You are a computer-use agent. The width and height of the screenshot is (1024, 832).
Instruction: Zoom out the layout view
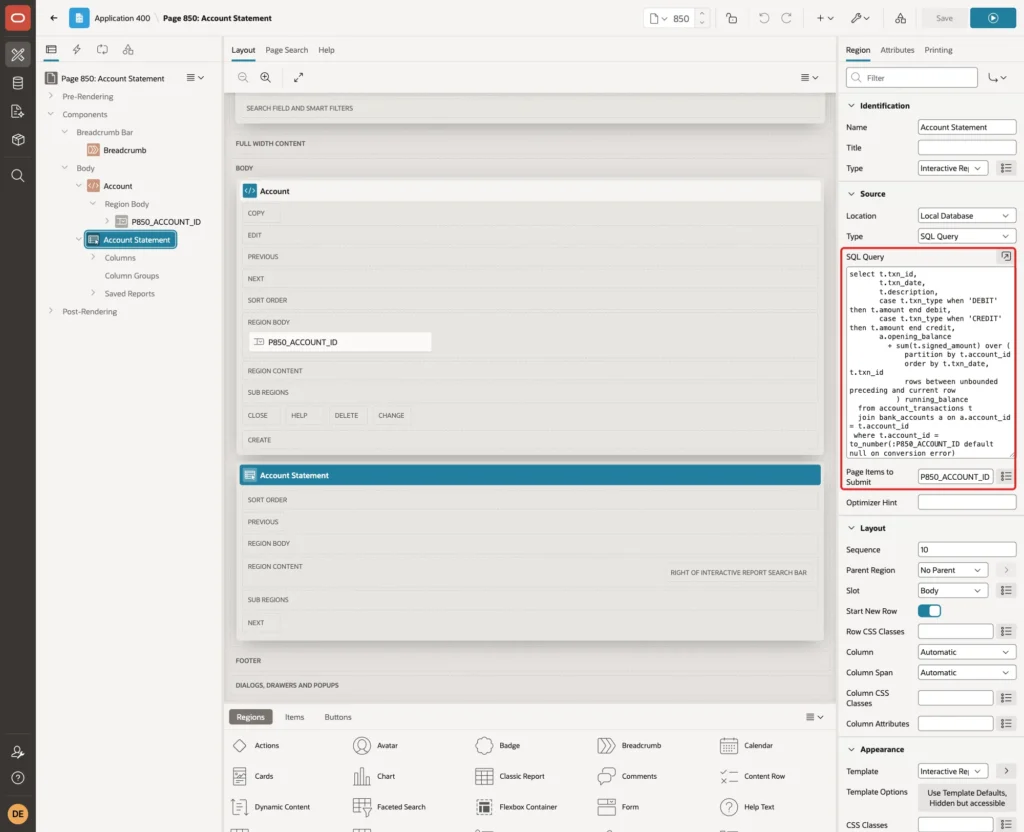click(x=243, y=77)
